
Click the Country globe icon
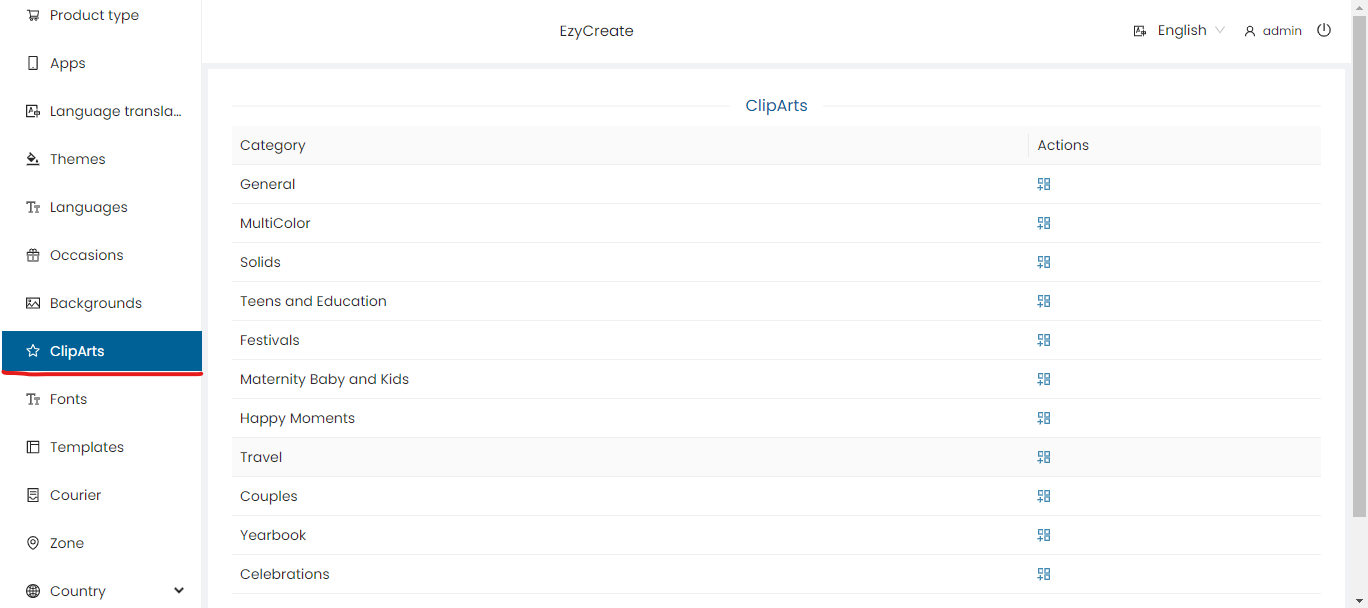coord(33,591)
